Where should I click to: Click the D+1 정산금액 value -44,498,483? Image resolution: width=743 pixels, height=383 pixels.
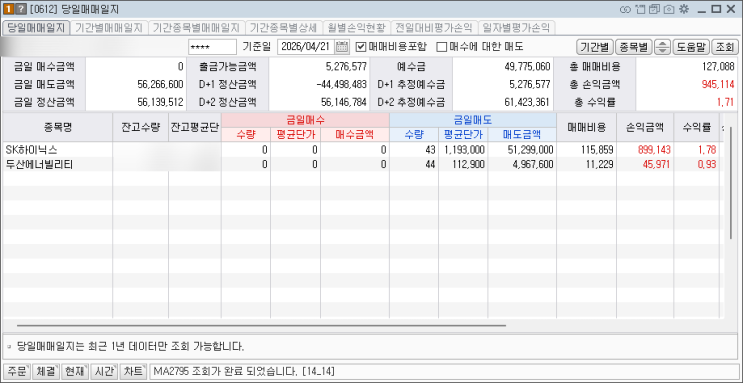point(341,84)
